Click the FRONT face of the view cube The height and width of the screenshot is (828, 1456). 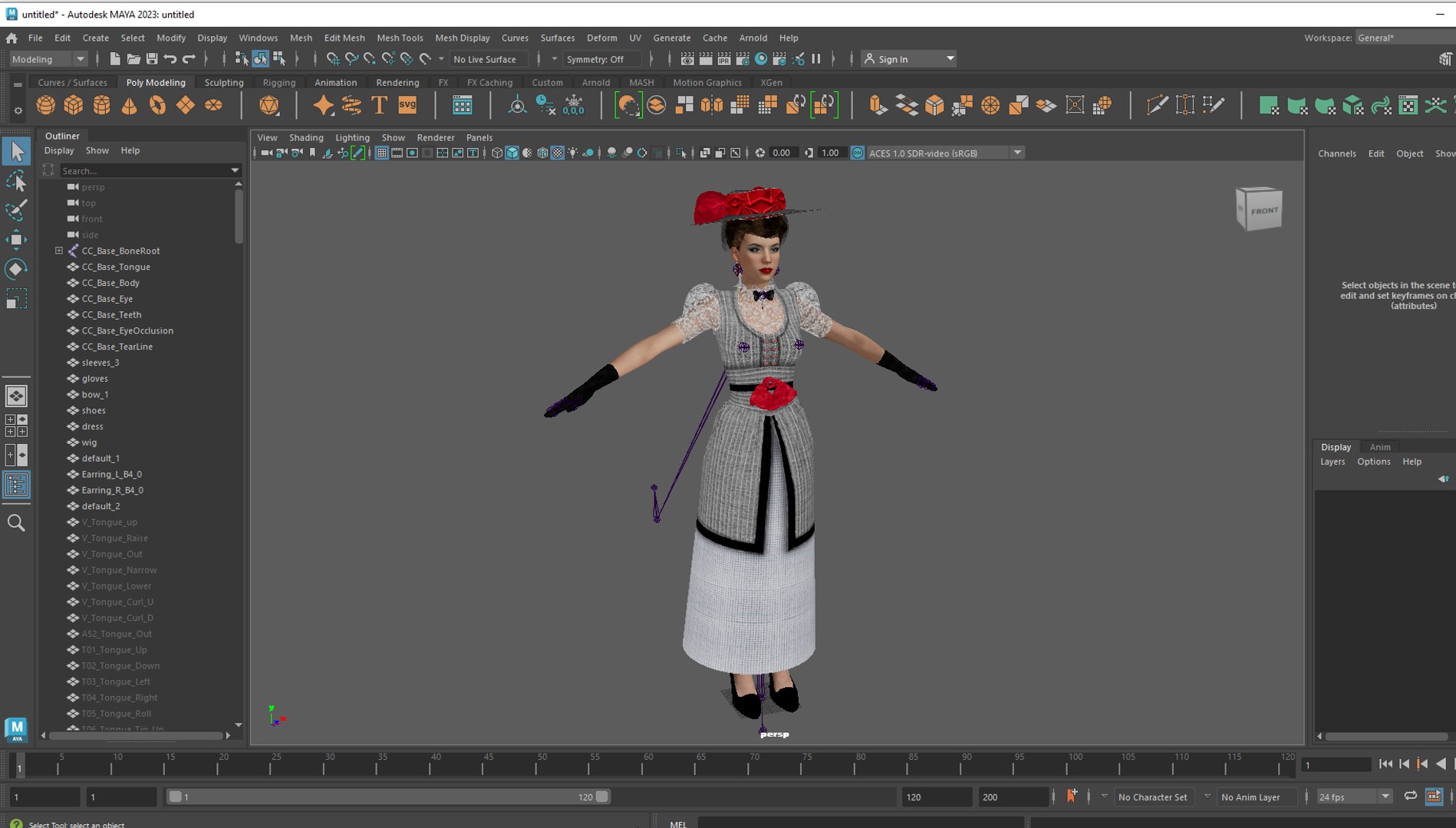pos(1263,210)
